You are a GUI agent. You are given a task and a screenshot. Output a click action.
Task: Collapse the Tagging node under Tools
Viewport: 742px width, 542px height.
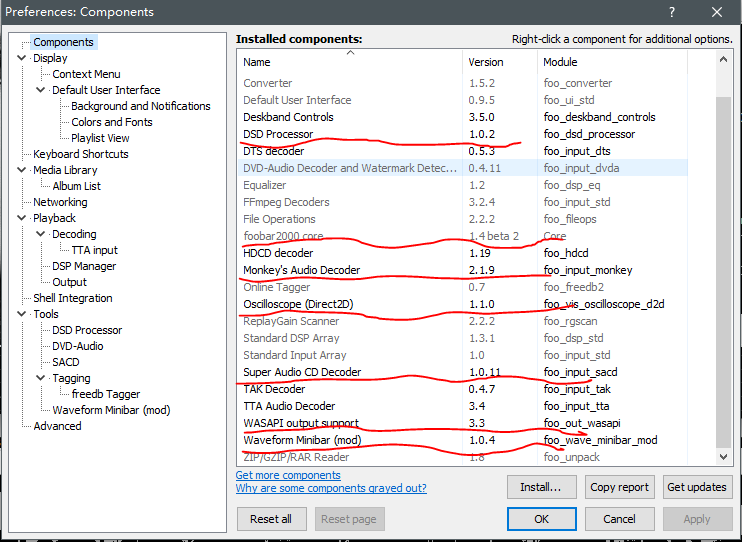pyautogui.click(x=41, y=378)
